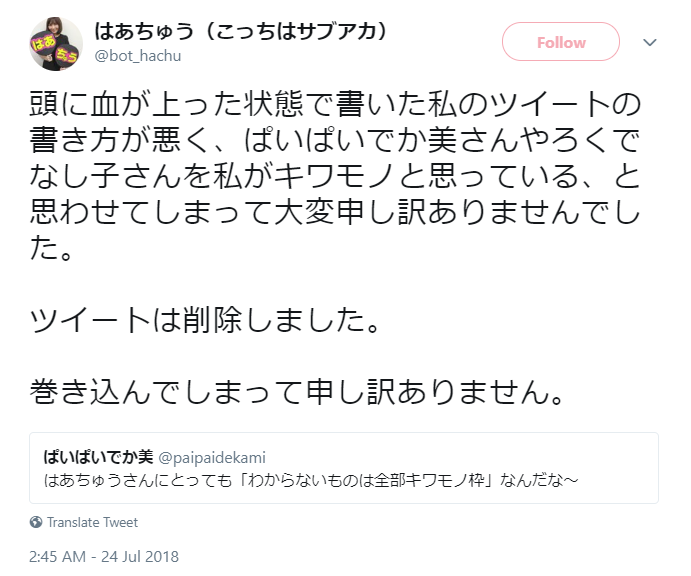
Task: Open the @bot_hachu handle link
Action: pos(138,56)
